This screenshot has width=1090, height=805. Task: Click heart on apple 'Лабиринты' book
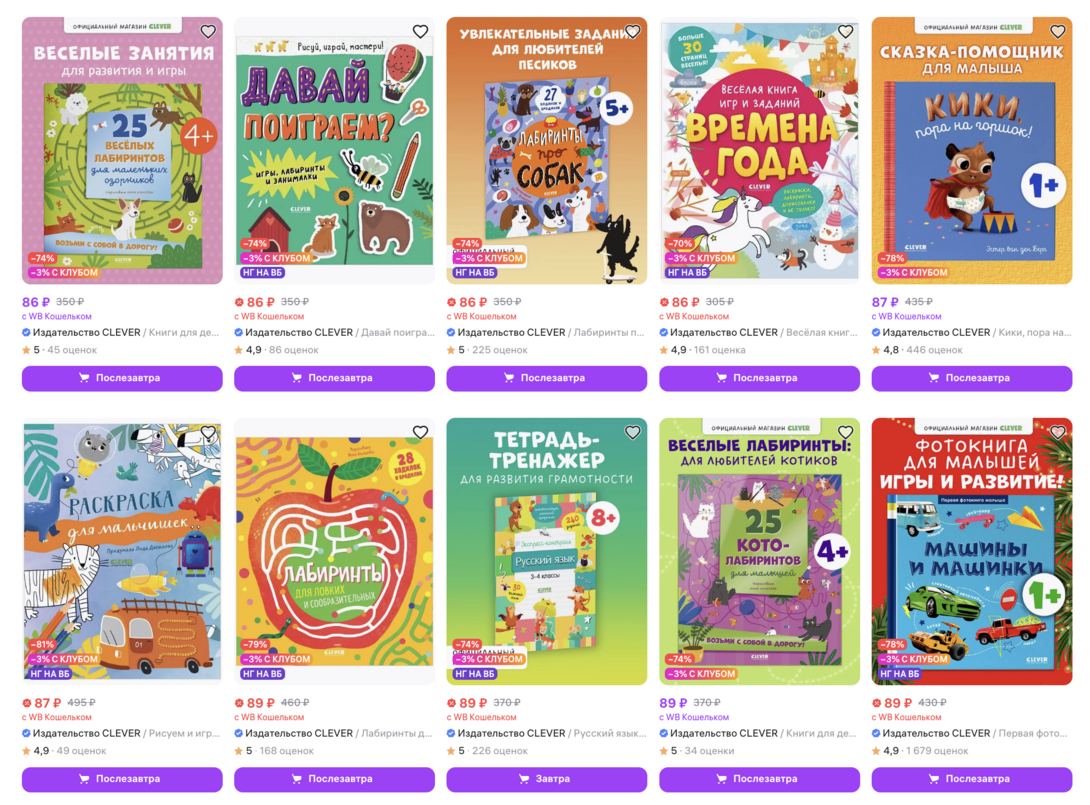(x=421, y=432)
